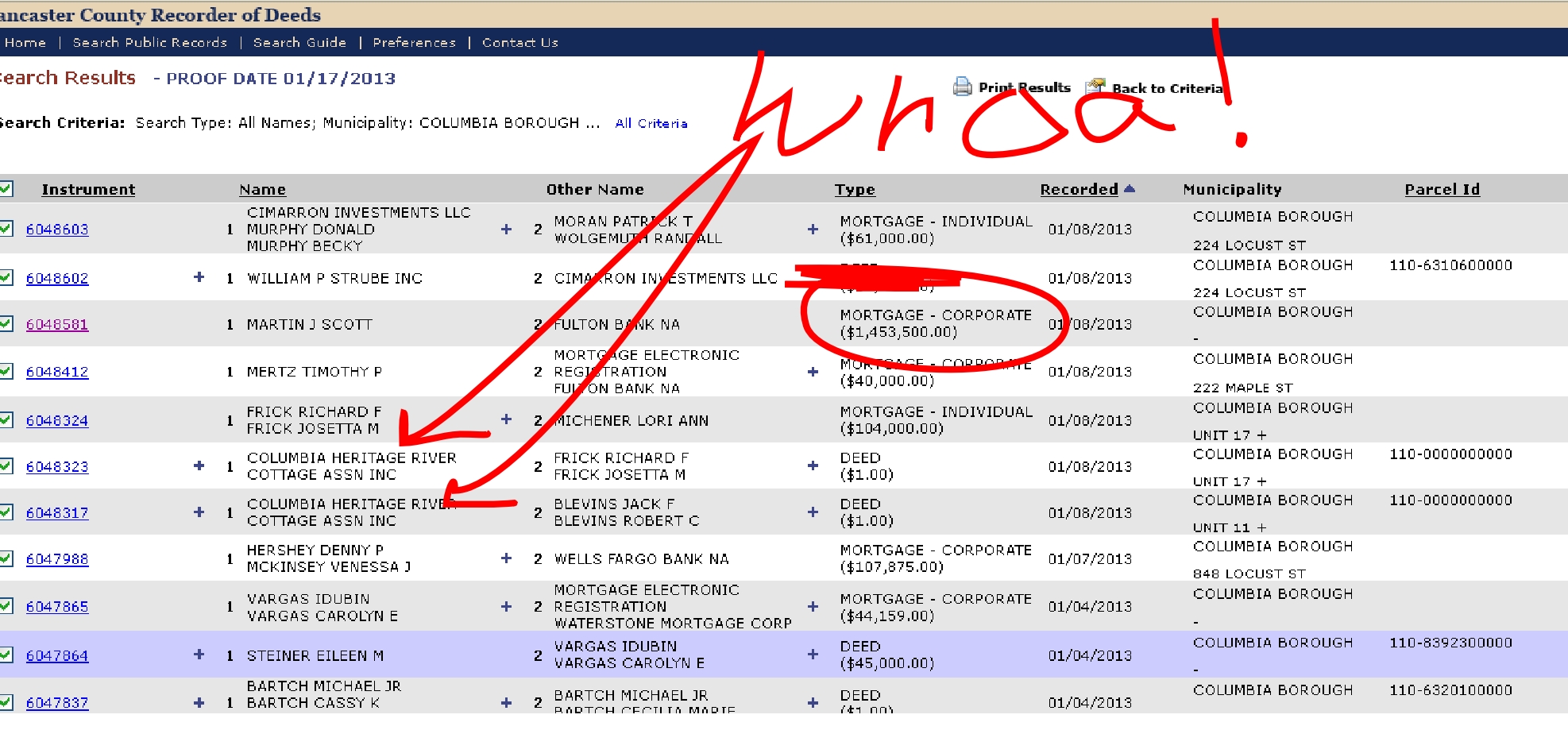The height and width of the screenshot is (730, 1568).
Task: Click the Recorded column sort arrow
Action: click(1130, 189)
